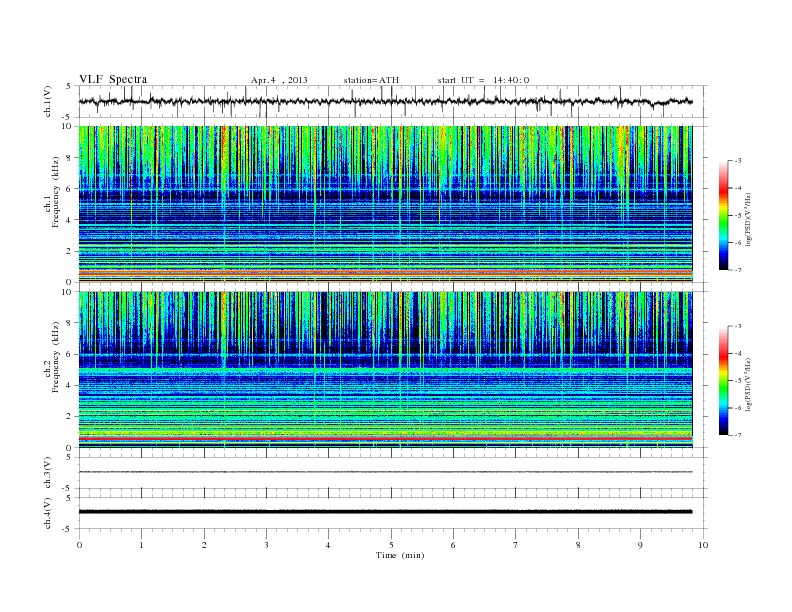
Task: Click the 'Apr.4 , 2013' date label
Action: click(279, 80)
